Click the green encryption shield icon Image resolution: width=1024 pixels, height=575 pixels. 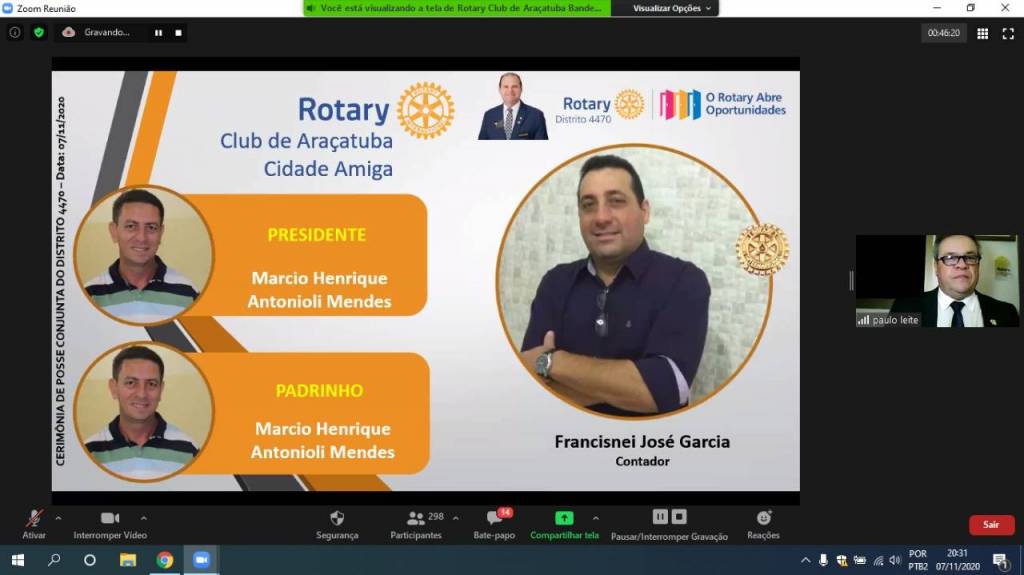click(x=39, y=32)
